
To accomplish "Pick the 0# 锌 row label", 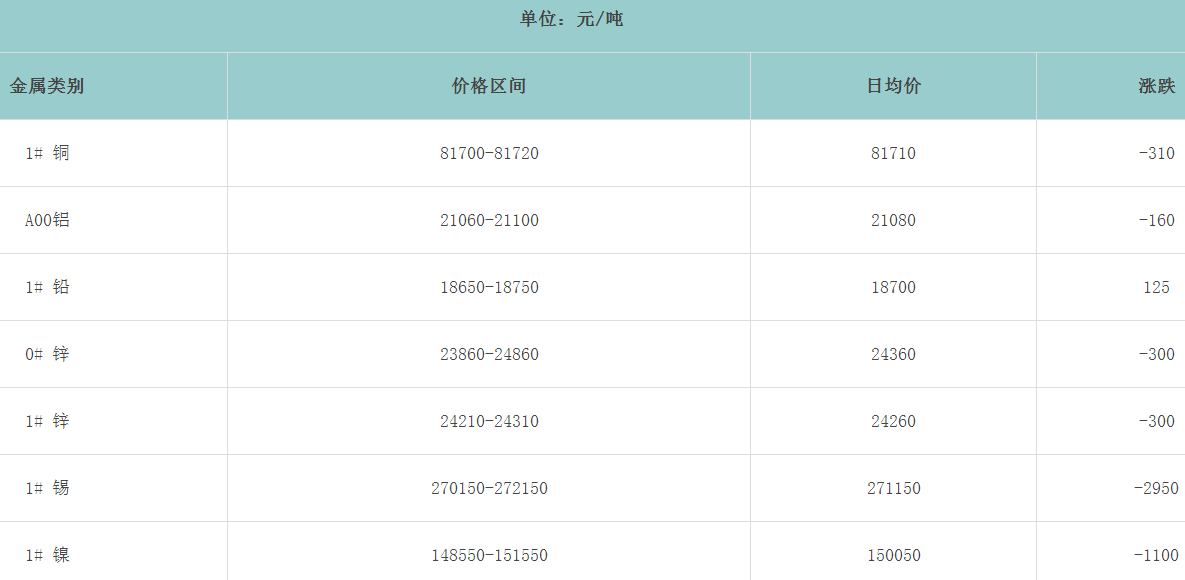I will pyautogui.click(x=47, y=354).
